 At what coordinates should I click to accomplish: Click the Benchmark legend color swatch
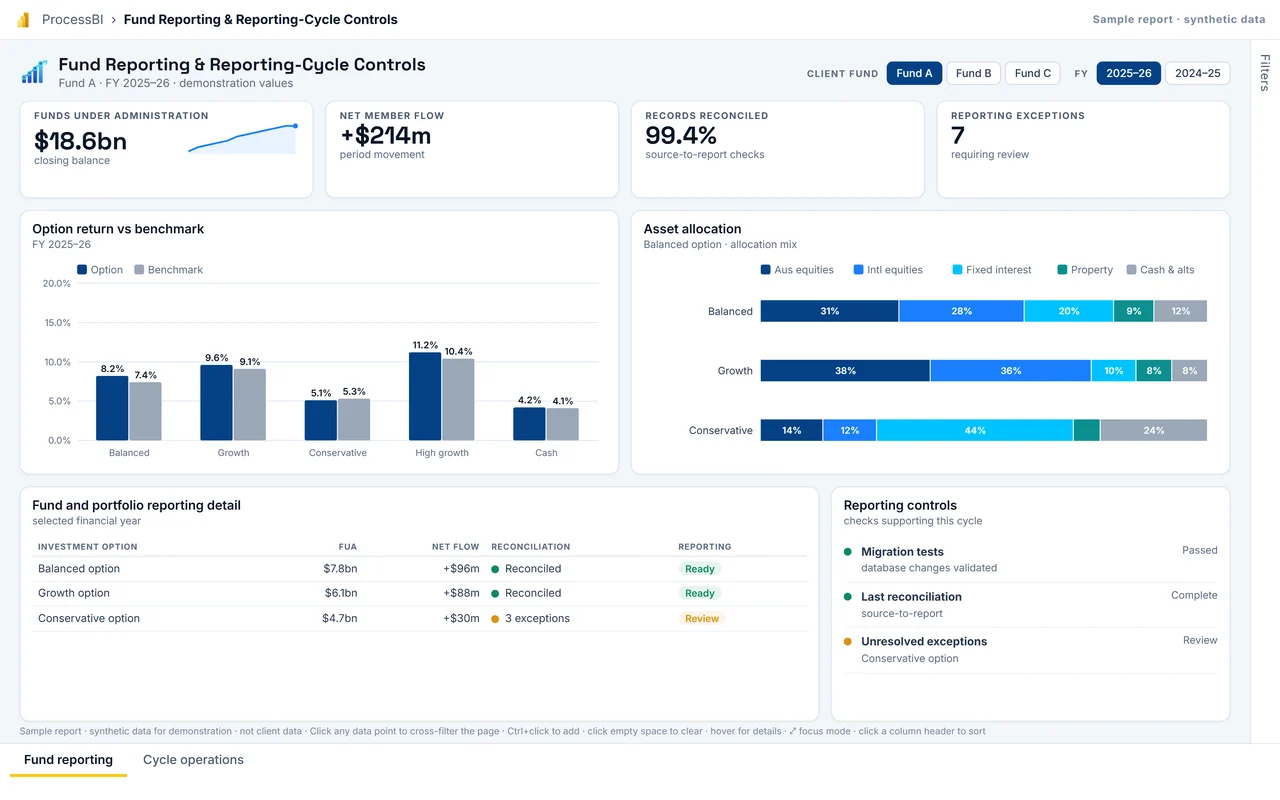tap(139, 270)
